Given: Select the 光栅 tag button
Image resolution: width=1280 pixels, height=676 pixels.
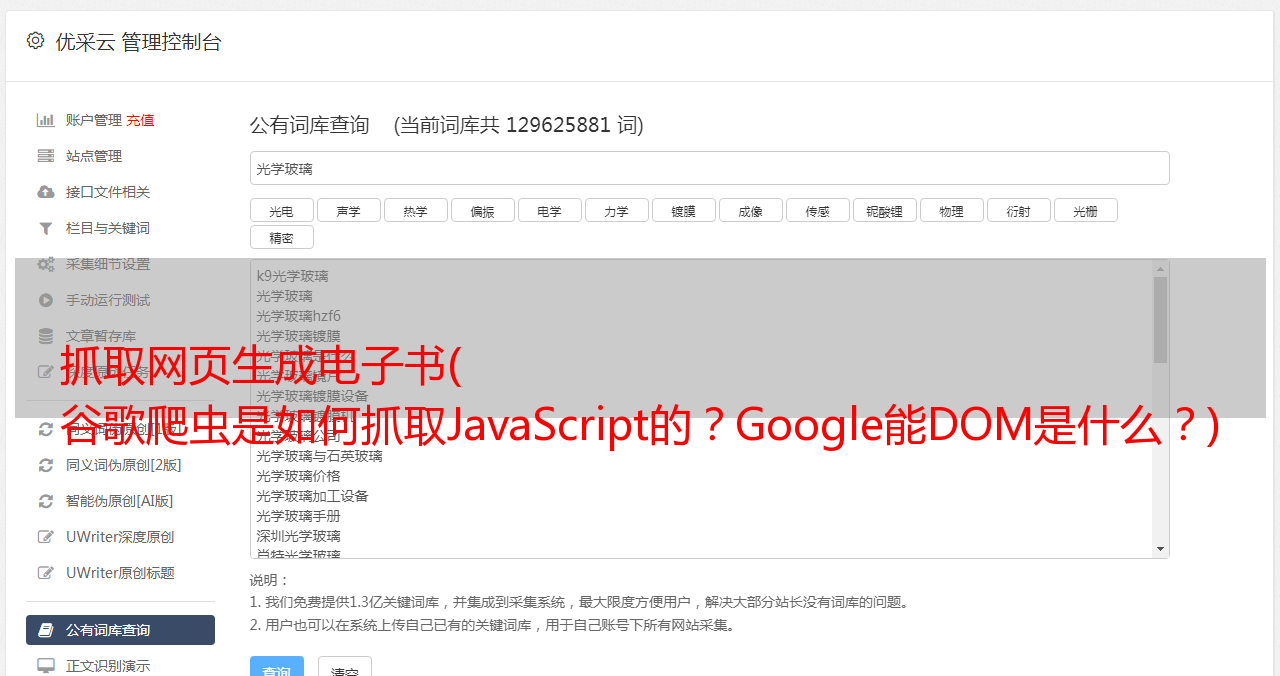Looking at the screenshot, I should tap(1085, 211).
